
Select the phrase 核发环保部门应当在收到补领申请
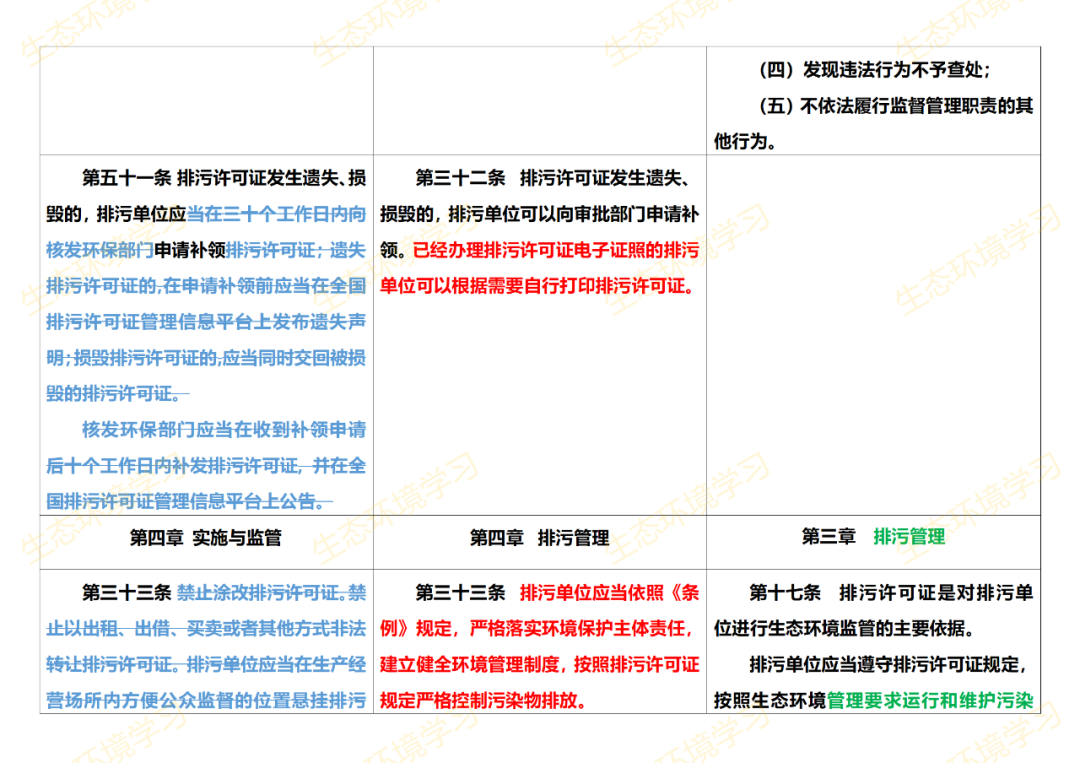coord(225,432)
